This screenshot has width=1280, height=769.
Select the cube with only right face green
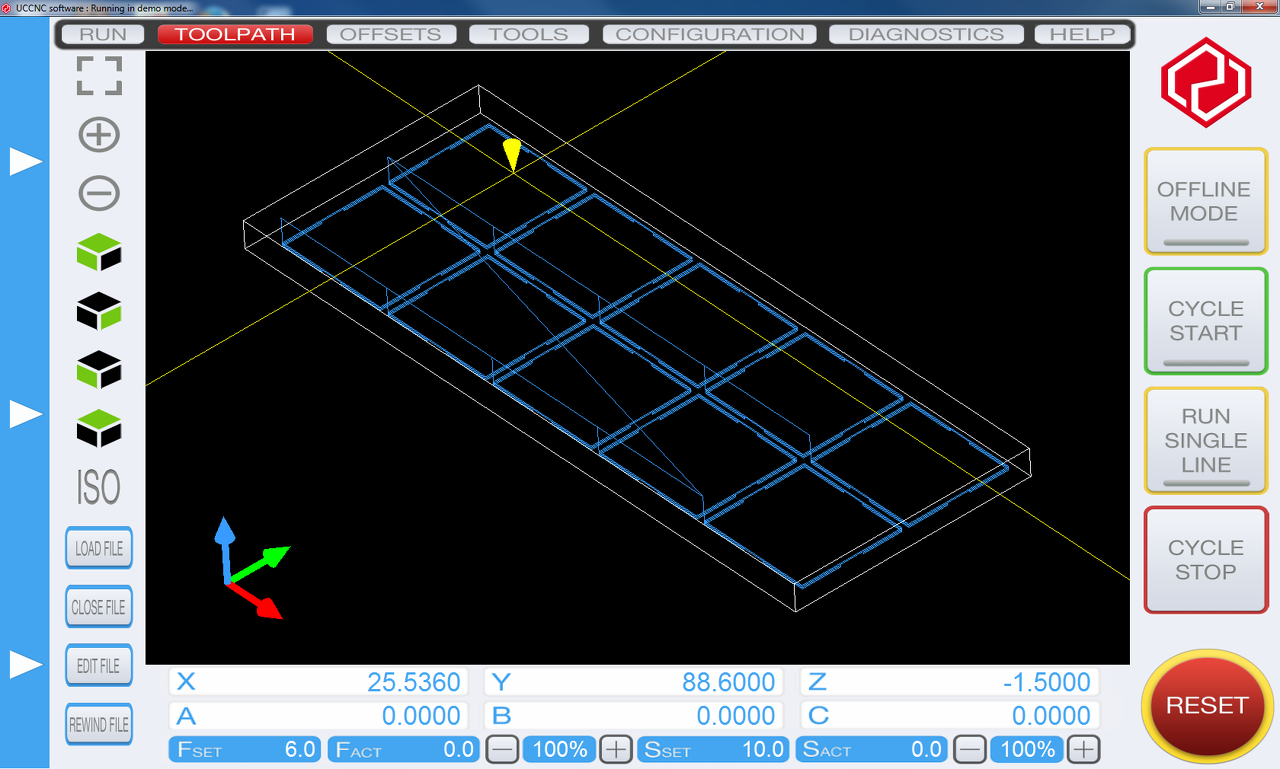click(99, 312)
